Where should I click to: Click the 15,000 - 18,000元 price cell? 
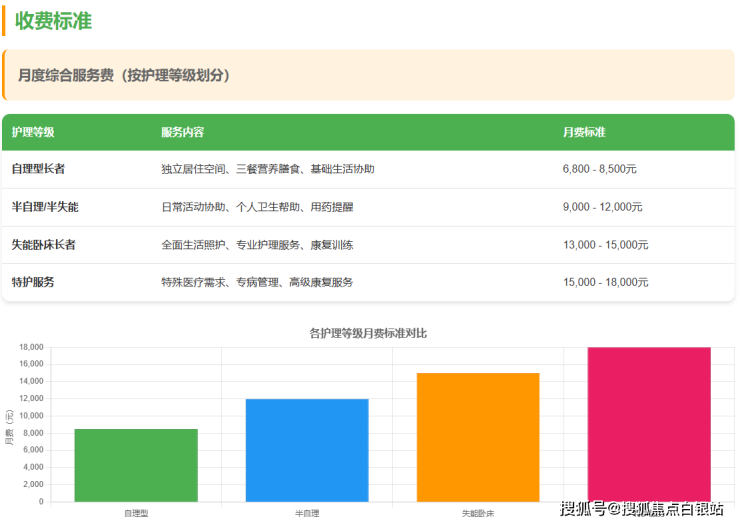pyautogui.click(x=606, y=282)
